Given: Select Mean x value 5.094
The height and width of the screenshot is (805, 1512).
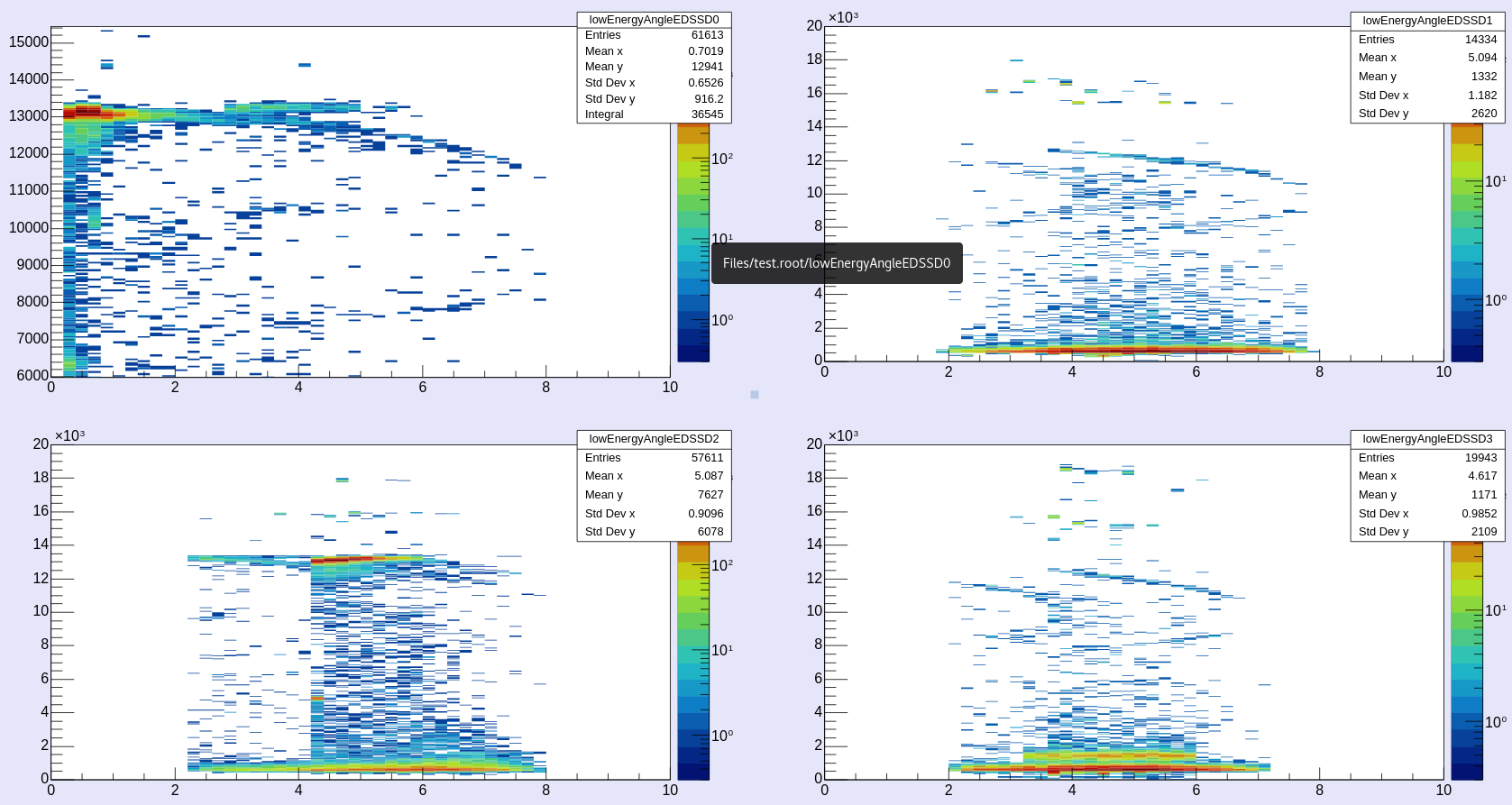Looking at the screenshot, I should point(1482,58).
